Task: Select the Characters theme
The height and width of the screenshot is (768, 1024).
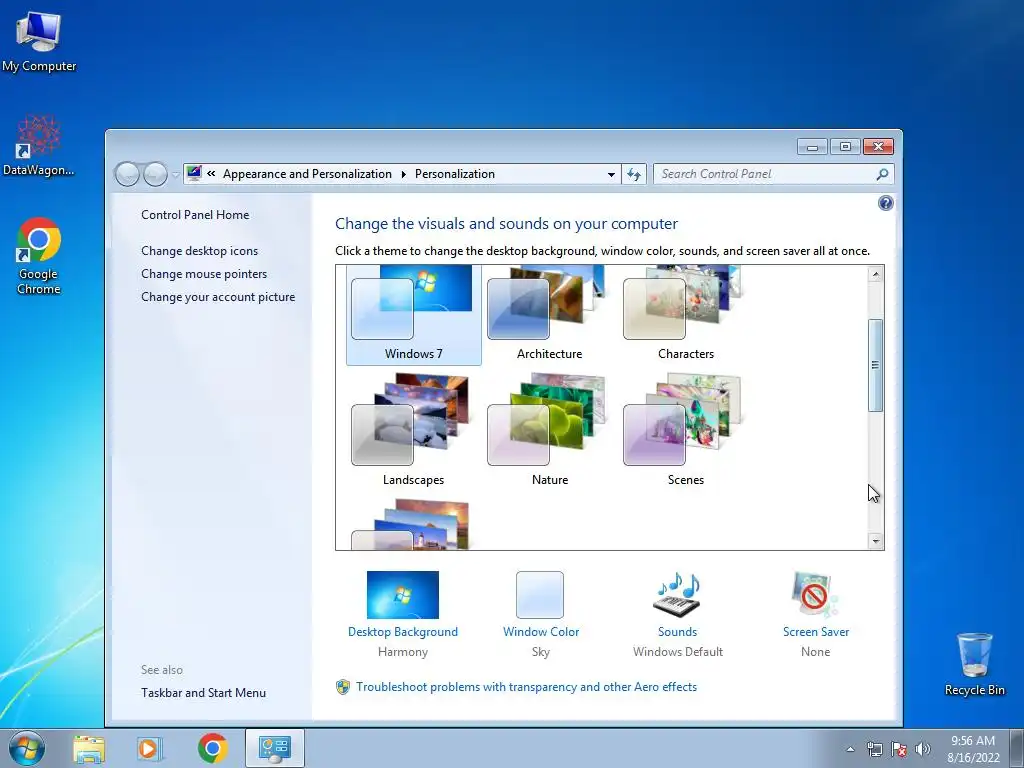Action: coord(686,315)
